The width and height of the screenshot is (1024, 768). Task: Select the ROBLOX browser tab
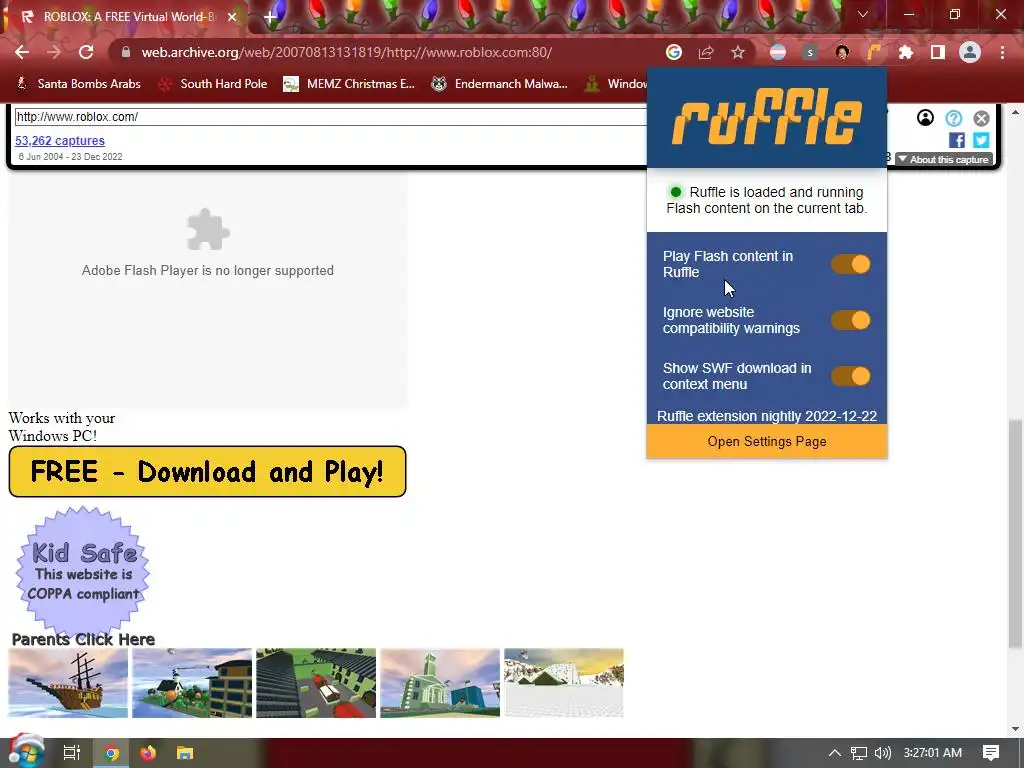124,17
